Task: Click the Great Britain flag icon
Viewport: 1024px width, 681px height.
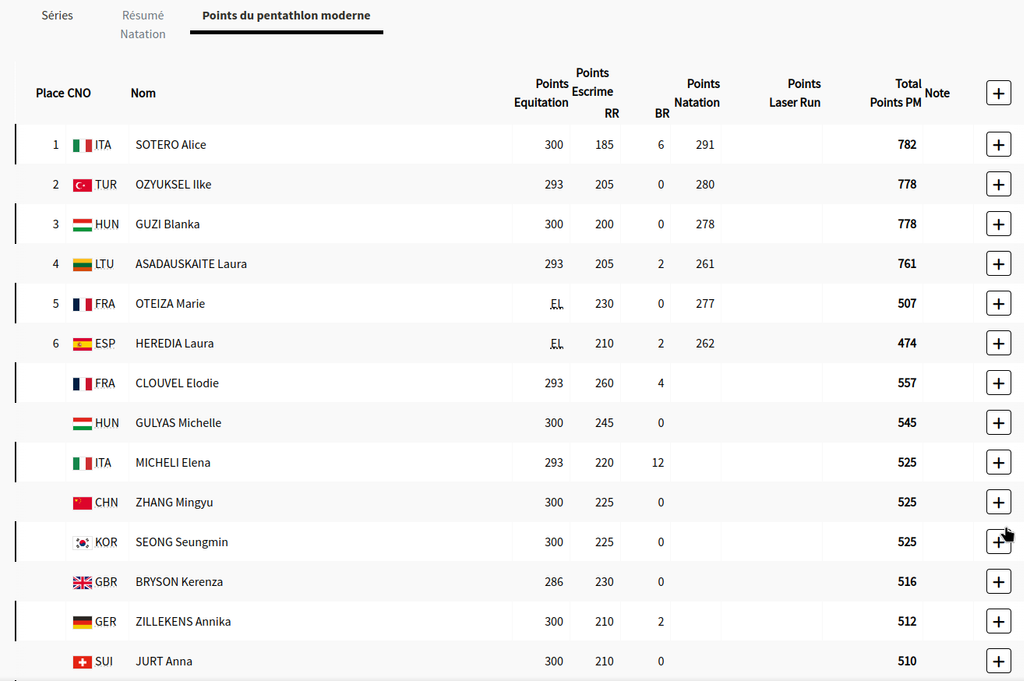Action: 82,582
